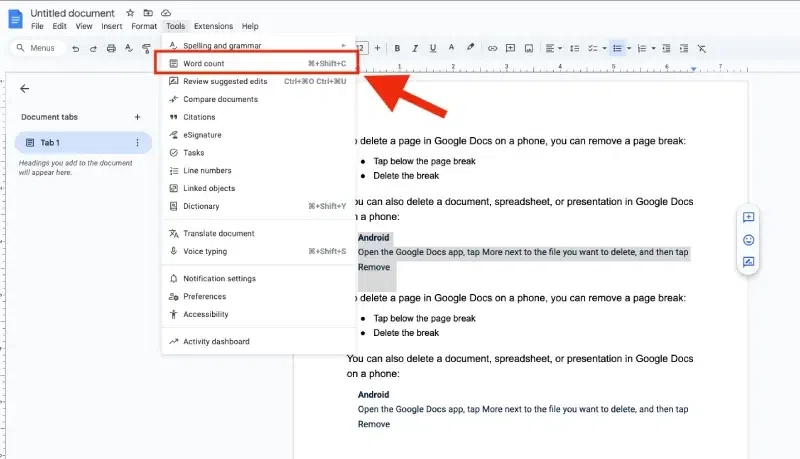Open Citations from the menu
The image size is (800, 459).
click(258, 117)
